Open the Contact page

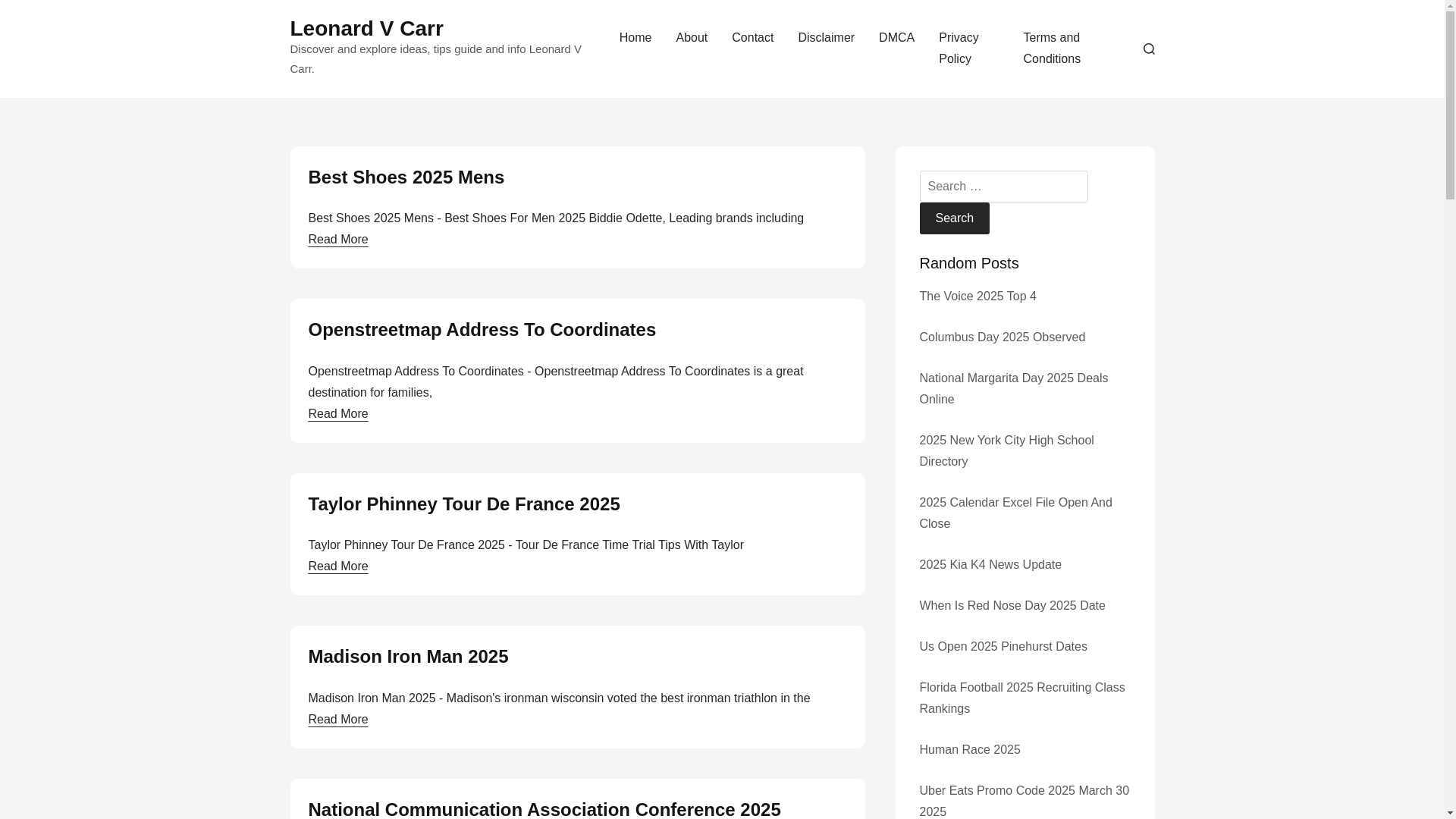pyautogui.click(x=752, y=38)
